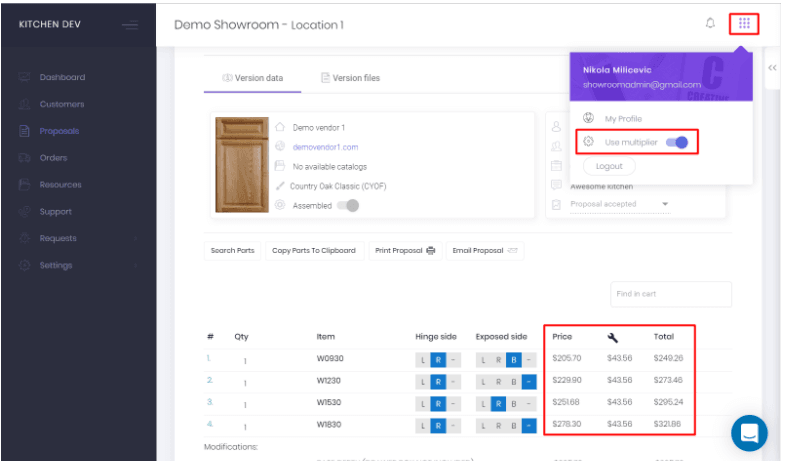This screenshot has height=472, width=785.
Task: Click the Resources folder icon
Action: pyautogui.click(x=24, y=185)
